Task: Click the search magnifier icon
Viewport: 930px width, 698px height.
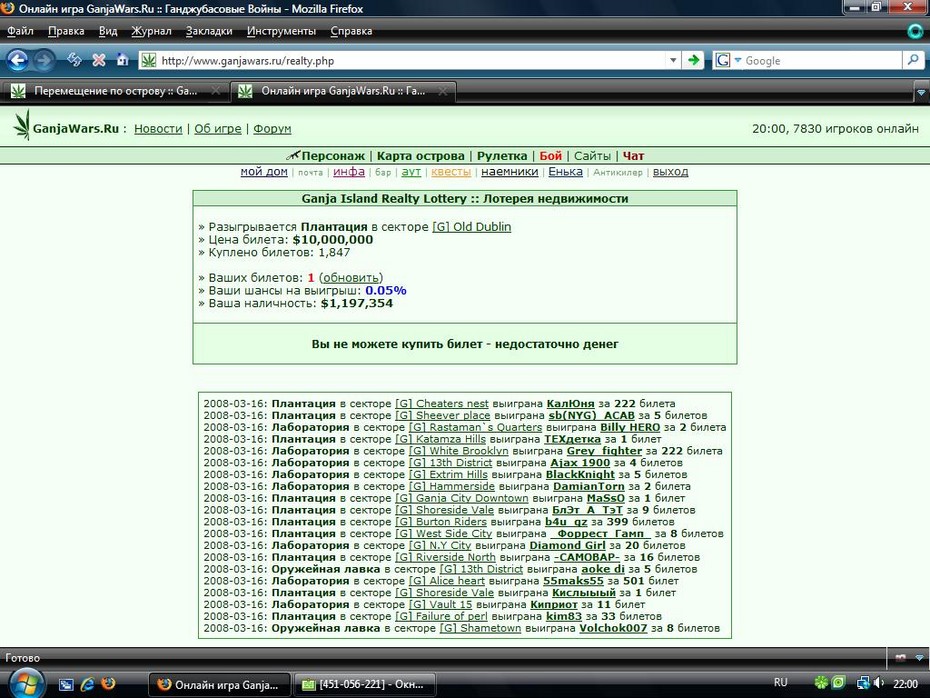Action: 913,60
